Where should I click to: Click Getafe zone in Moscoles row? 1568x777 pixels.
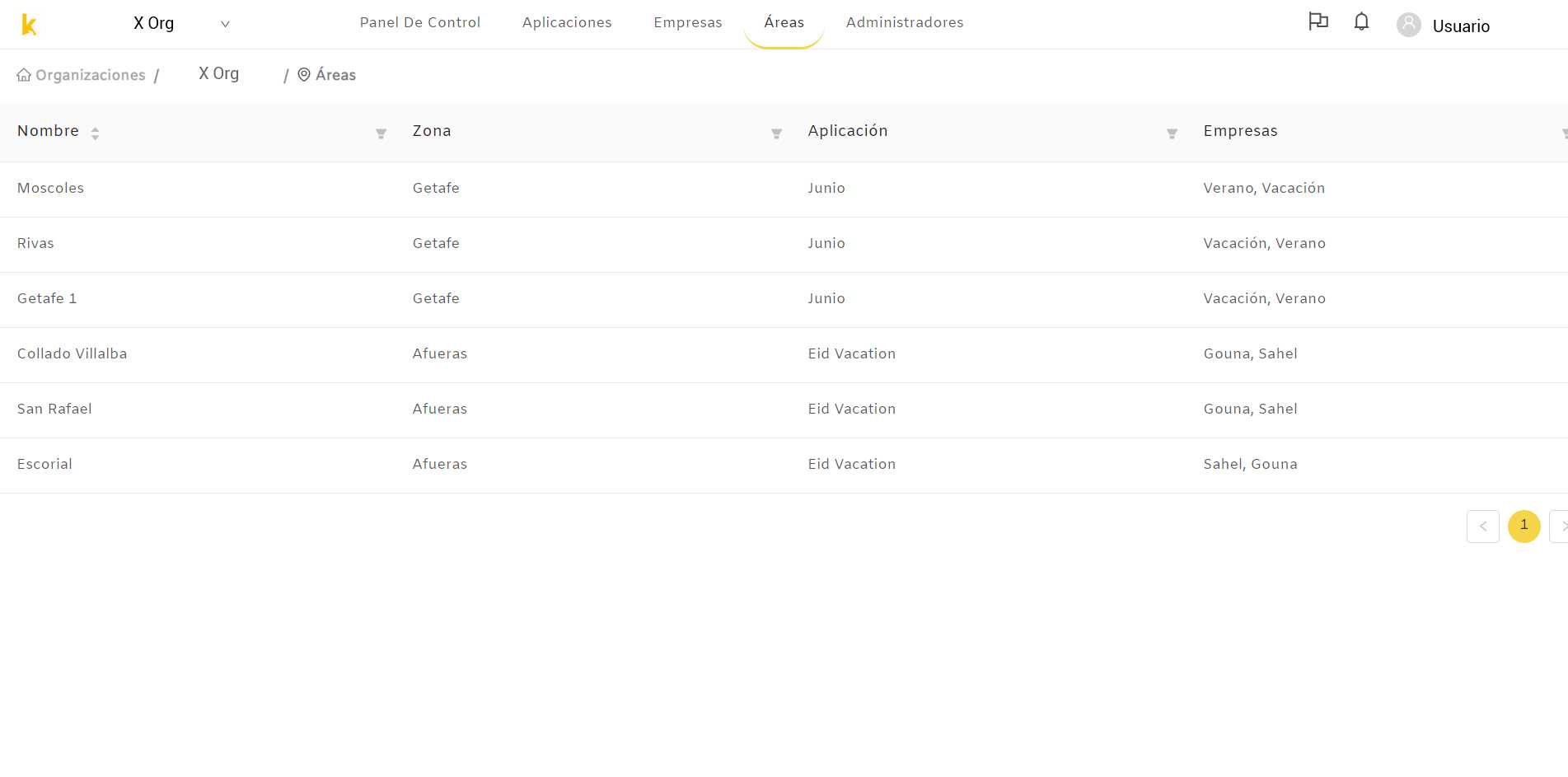[436, 188]
